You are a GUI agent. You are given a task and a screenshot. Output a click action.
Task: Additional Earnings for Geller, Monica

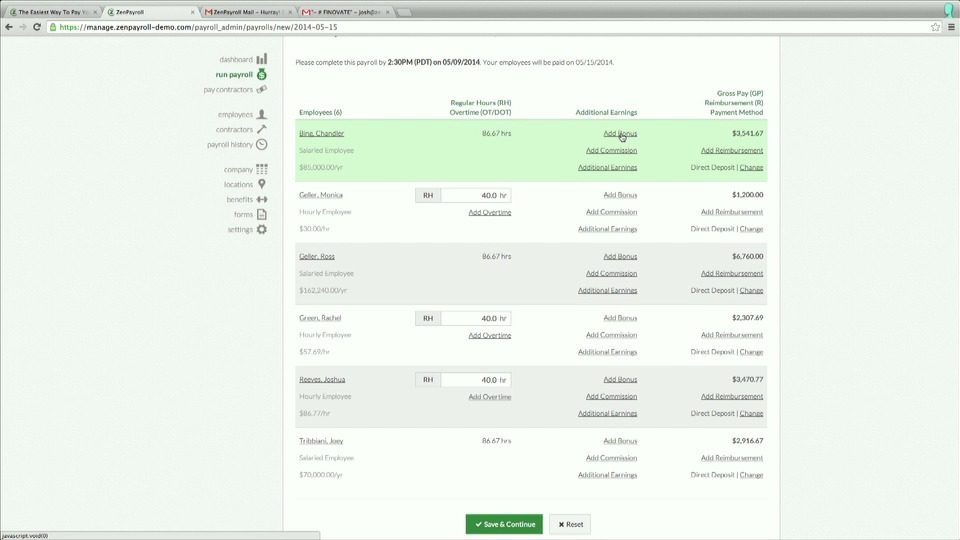click(x=607, y=229)
